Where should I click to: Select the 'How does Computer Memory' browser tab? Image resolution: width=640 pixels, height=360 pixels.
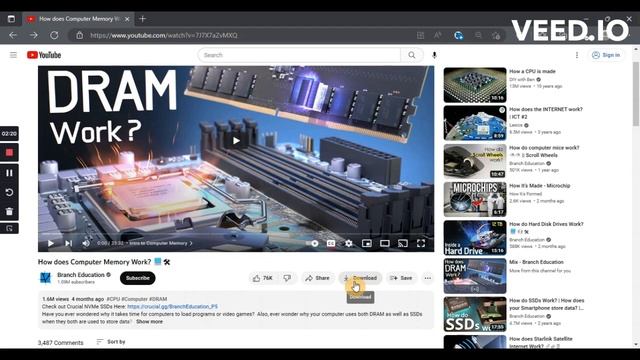(x=78, y=19)
